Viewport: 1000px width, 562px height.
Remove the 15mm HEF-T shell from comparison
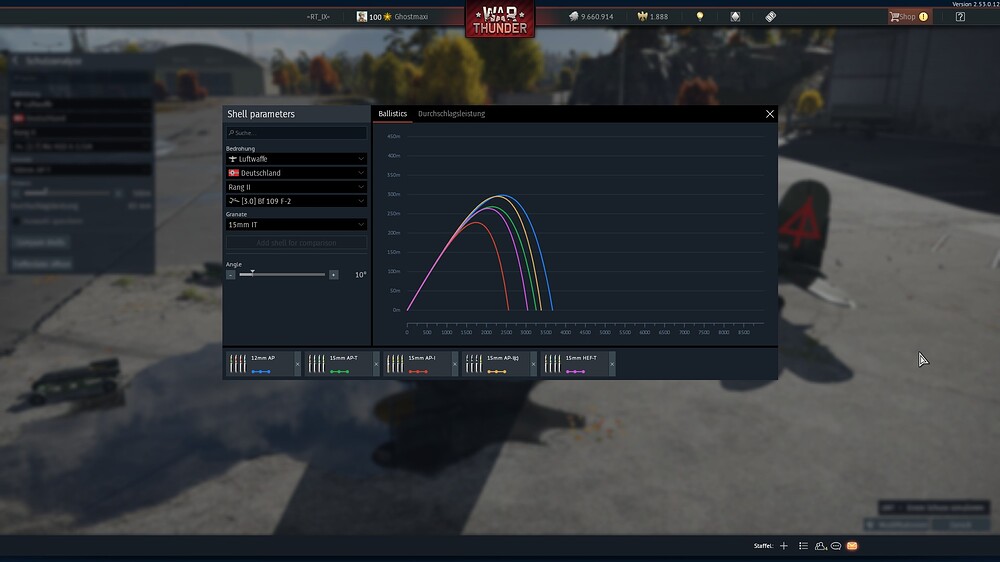[x=611, y=364]
